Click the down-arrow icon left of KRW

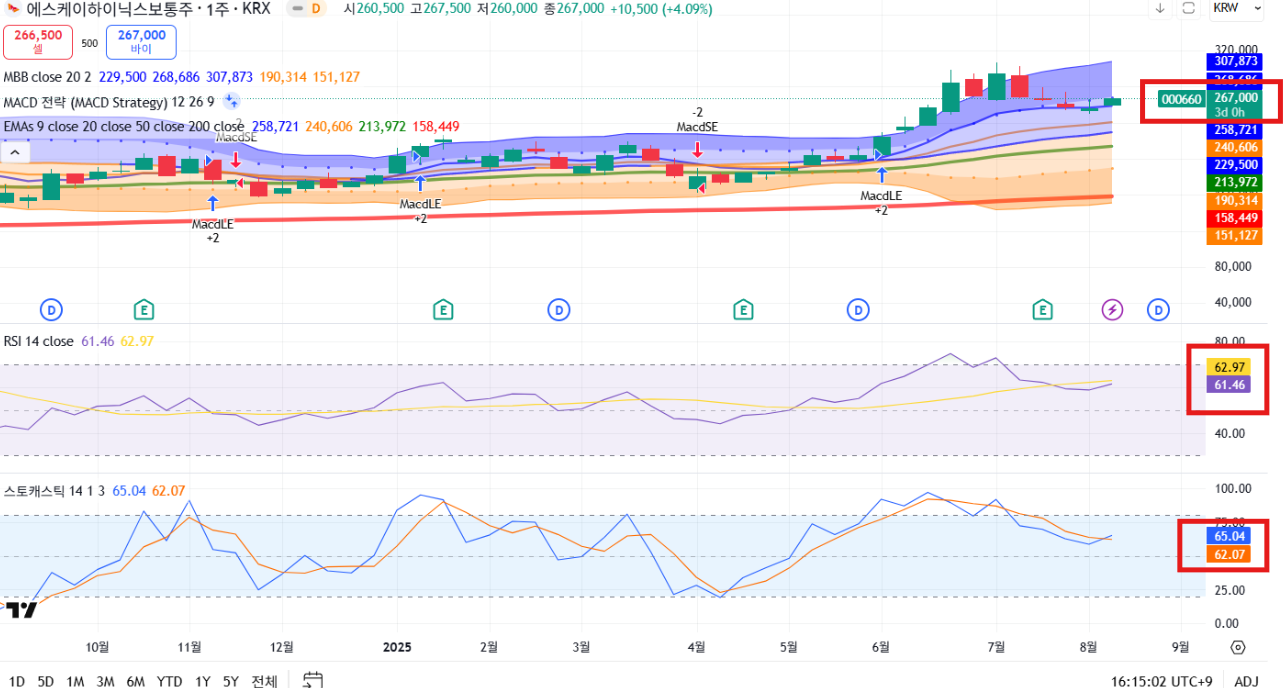(x=1160, y=8)
